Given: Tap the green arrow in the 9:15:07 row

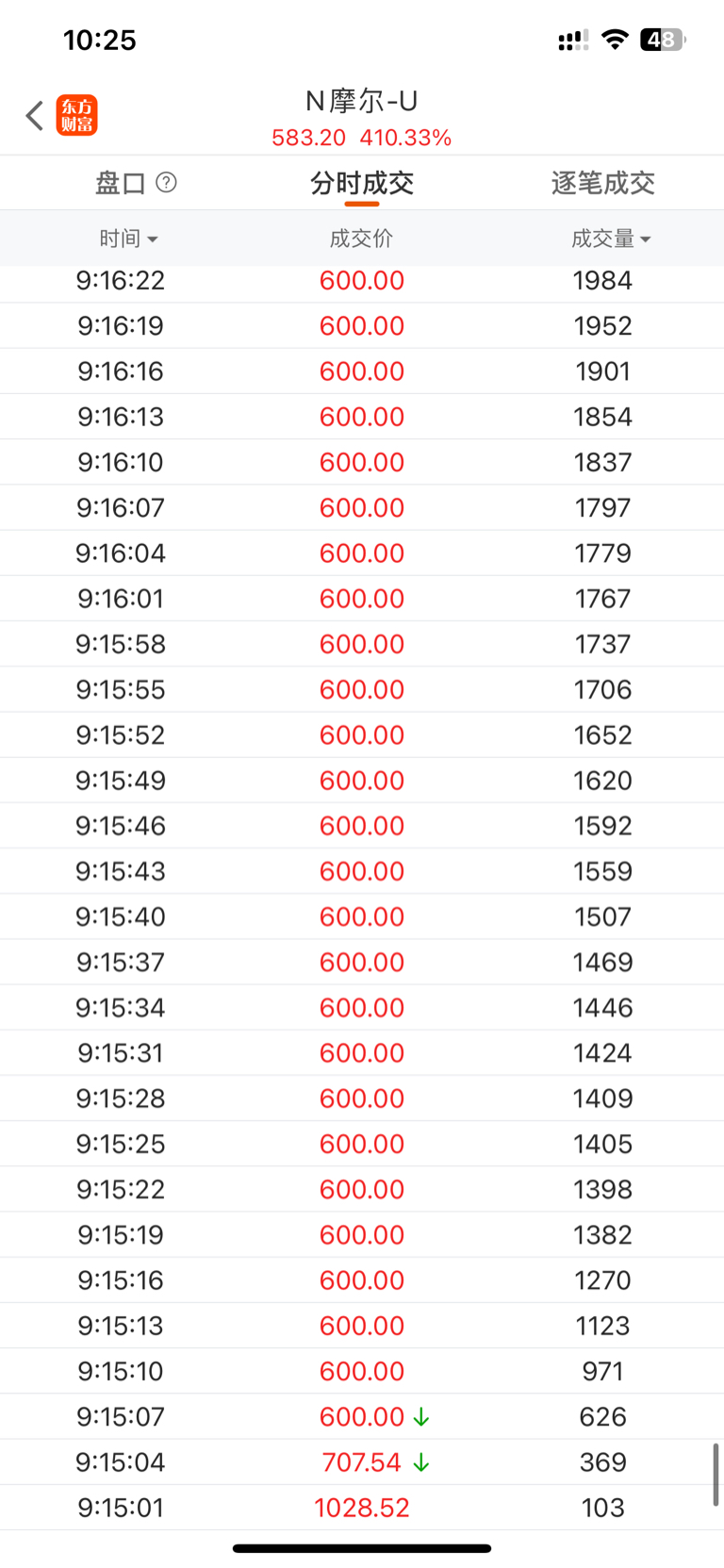Looking at the screenshot, I should coord(421,1417).
